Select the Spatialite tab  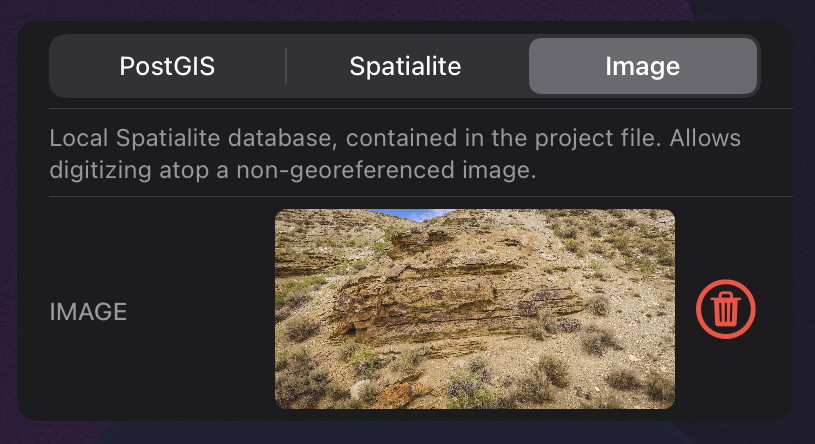405,67
